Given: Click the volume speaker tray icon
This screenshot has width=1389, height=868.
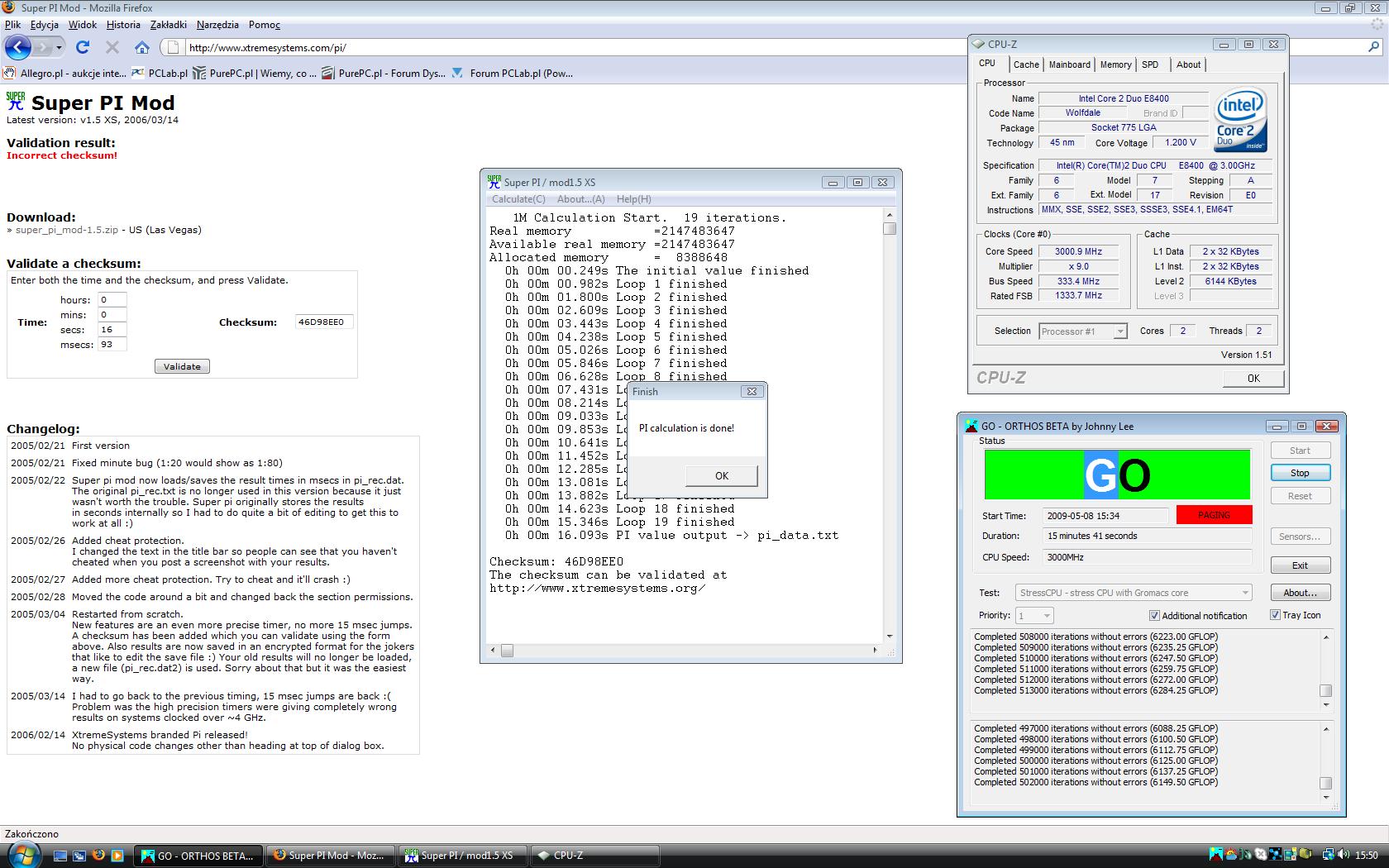Looking at the screenshot, I should (x=1343, y=855).
